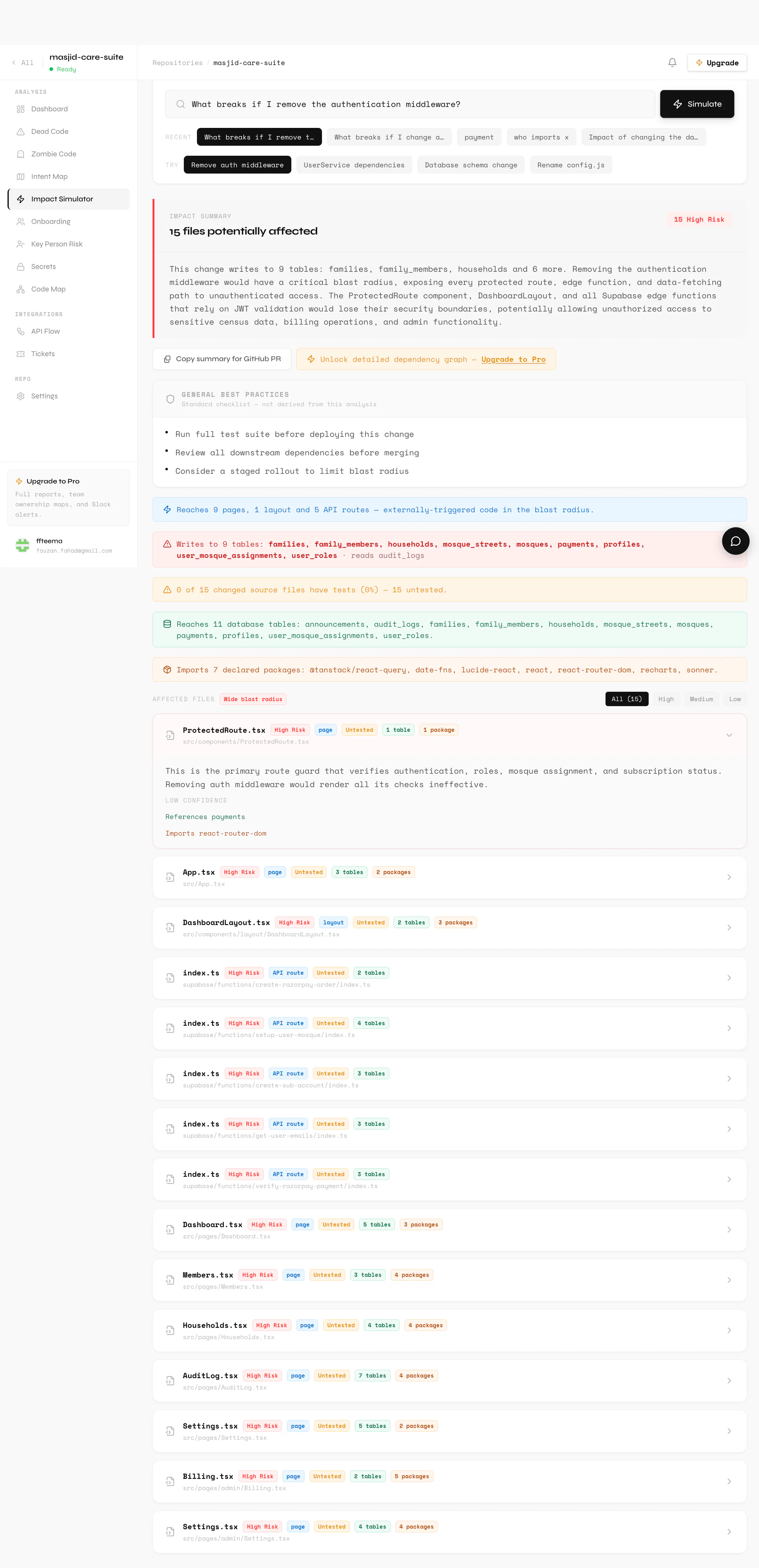Click the file icon beside AuditLog.tsx
The image size is (759, 1568).
coord(170,1380)
